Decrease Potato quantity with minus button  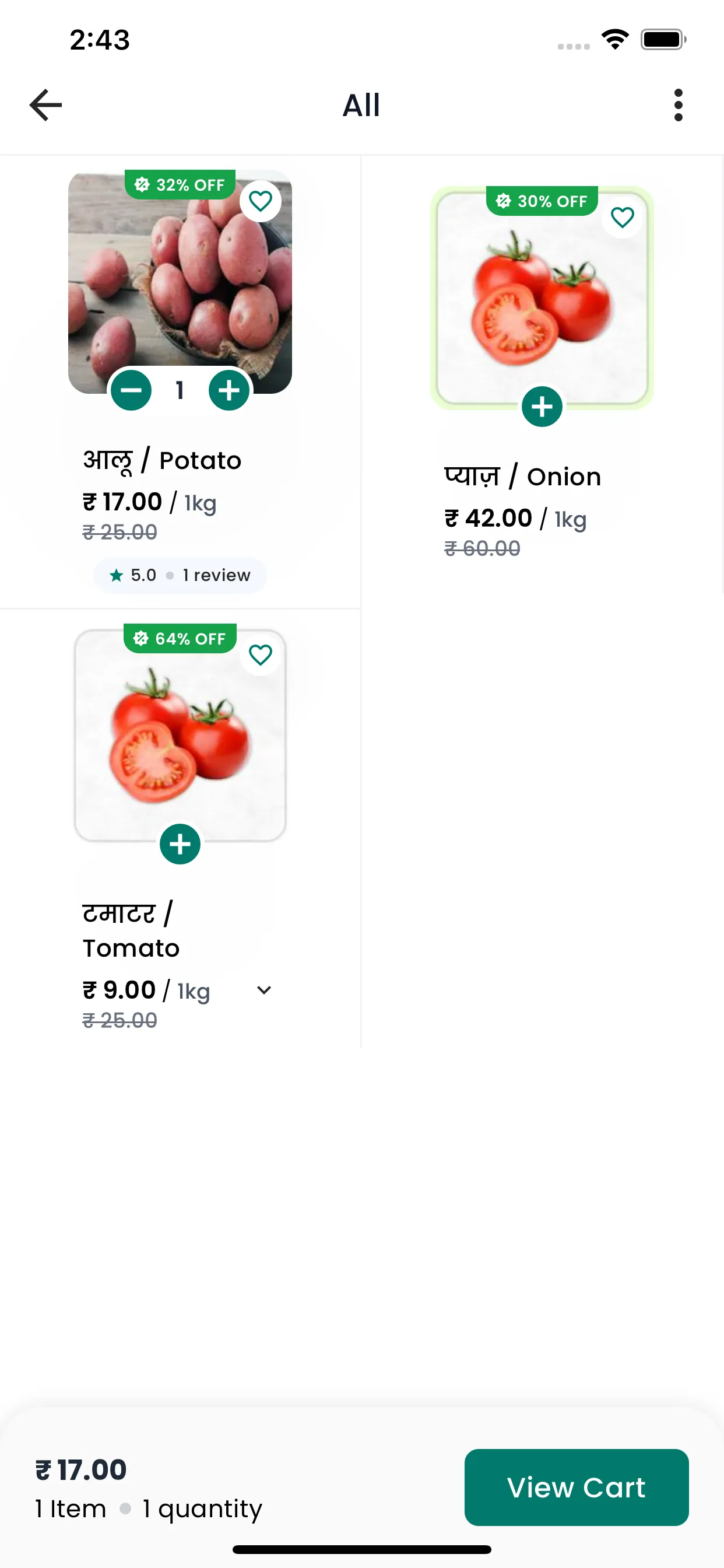[x=131, y=390]
